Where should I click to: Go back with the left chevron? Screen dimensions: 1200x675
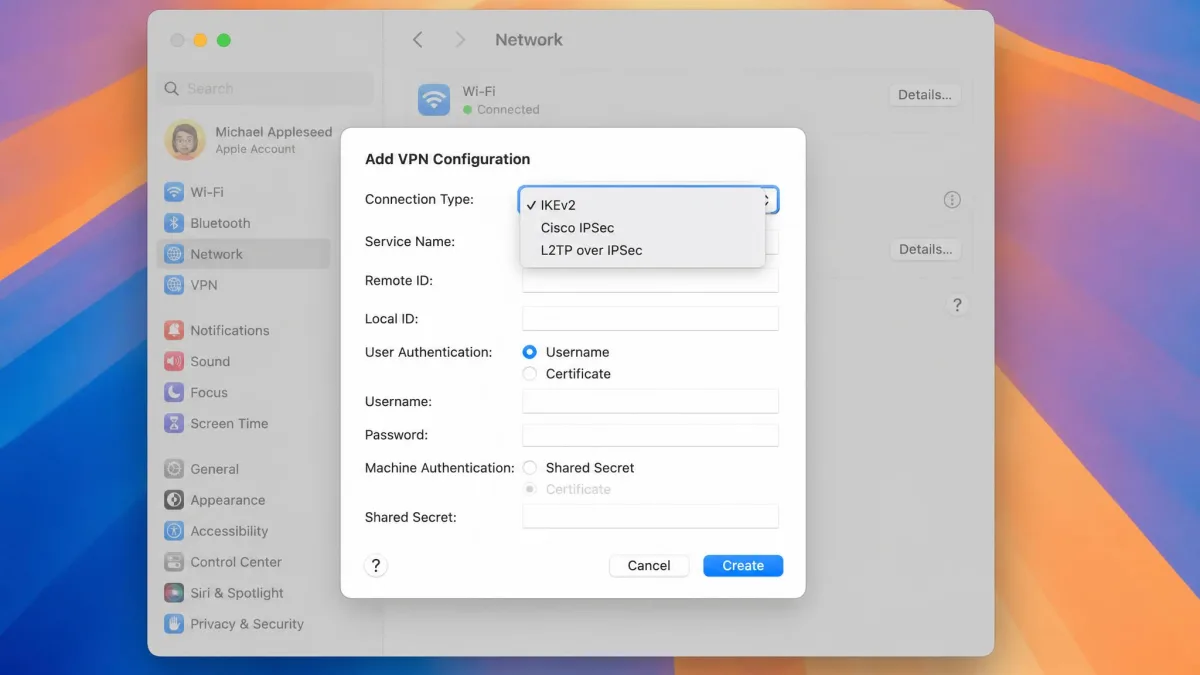click(418, 40)
